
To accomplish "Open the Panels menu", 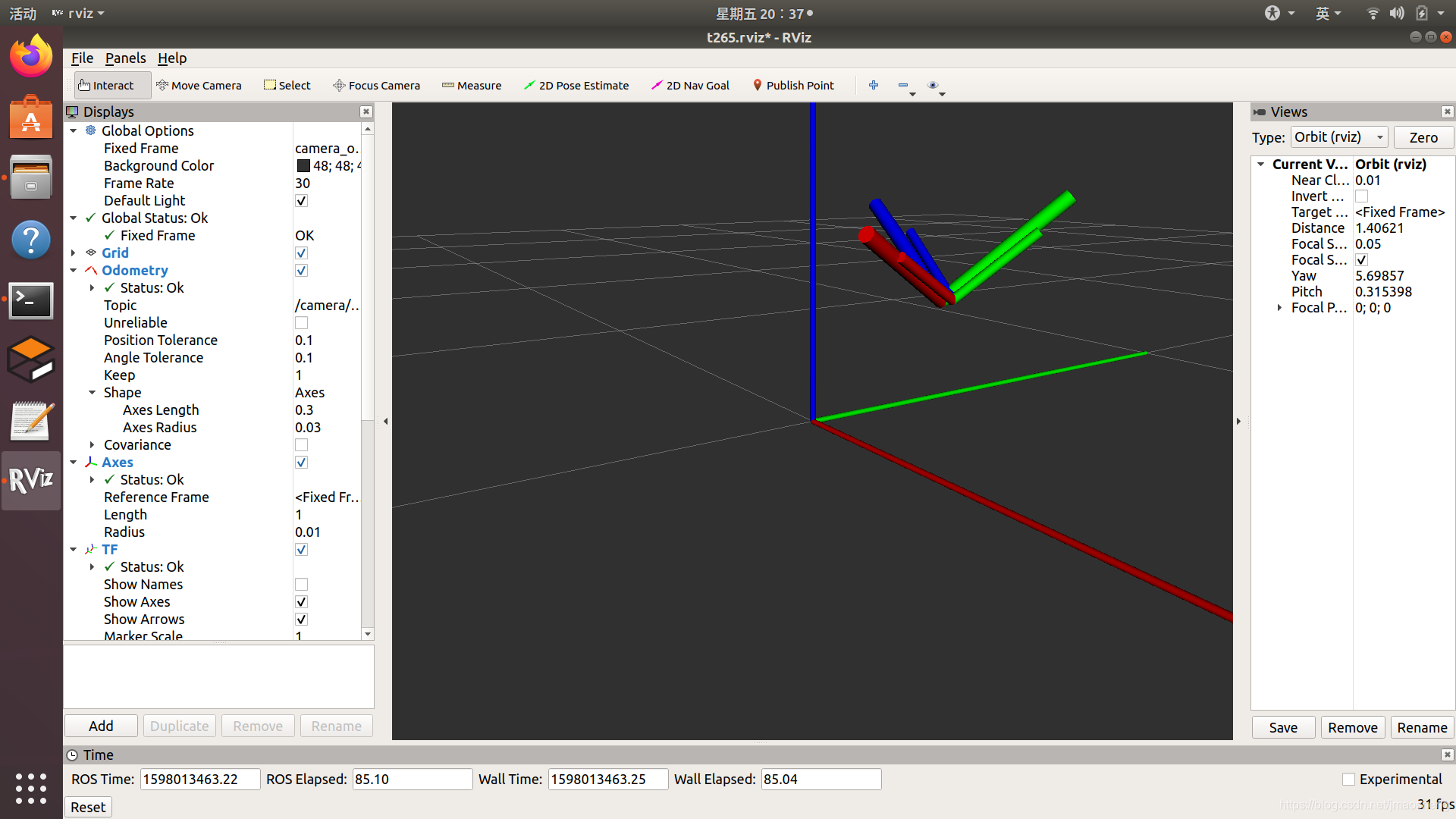I will (x=124, y=57).
